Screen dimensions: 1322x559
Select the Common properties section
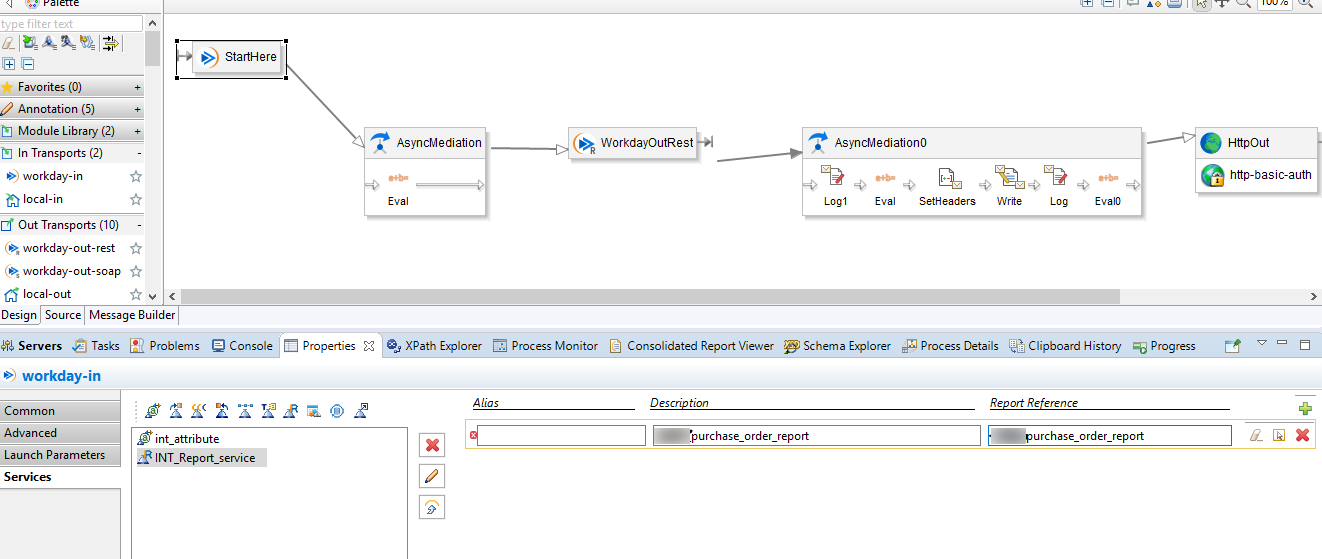point(60,411)
